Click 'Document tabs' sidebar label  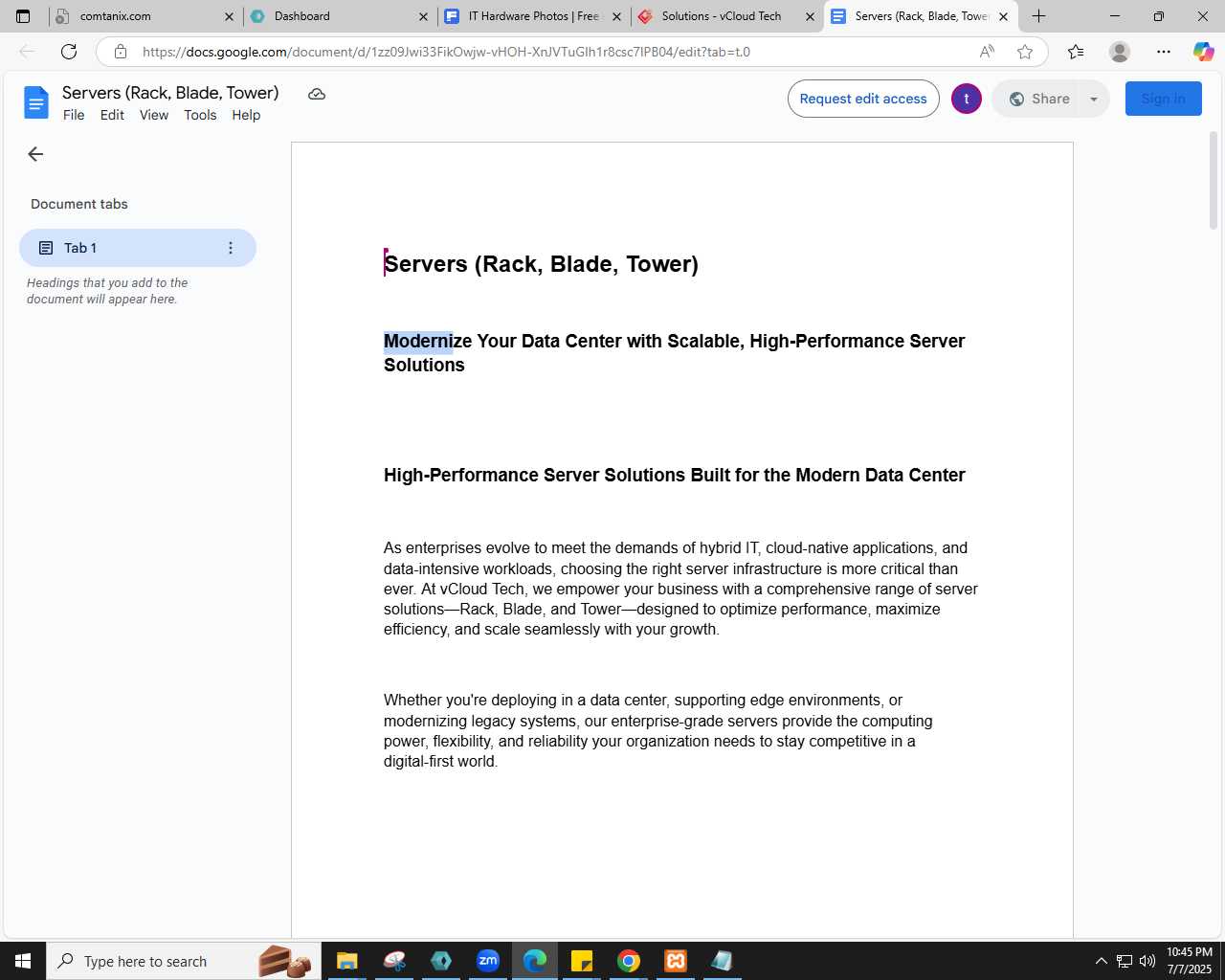point(79,204)
